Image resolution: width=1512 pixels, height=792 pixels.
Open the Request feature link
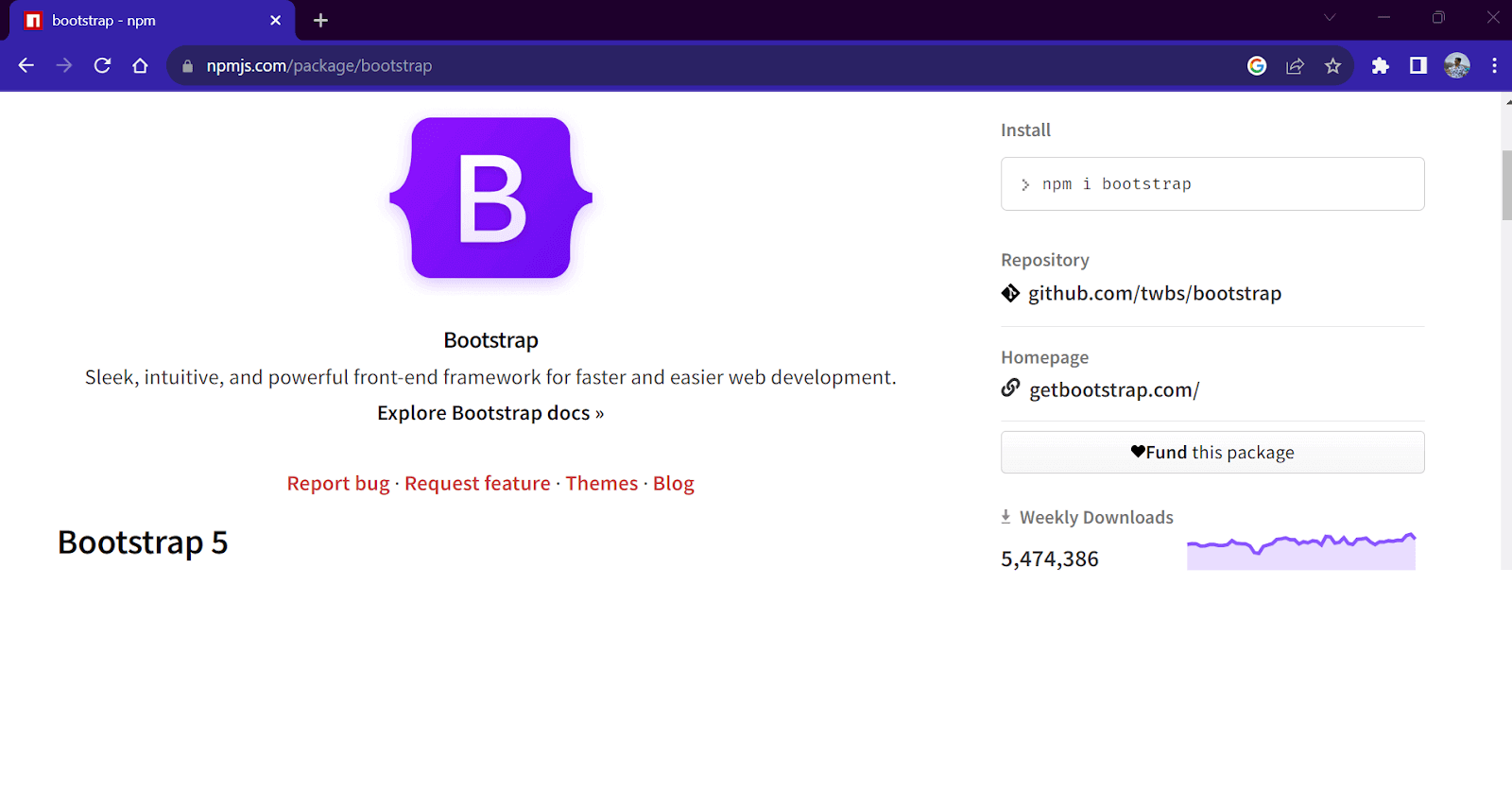pos(477,483)
